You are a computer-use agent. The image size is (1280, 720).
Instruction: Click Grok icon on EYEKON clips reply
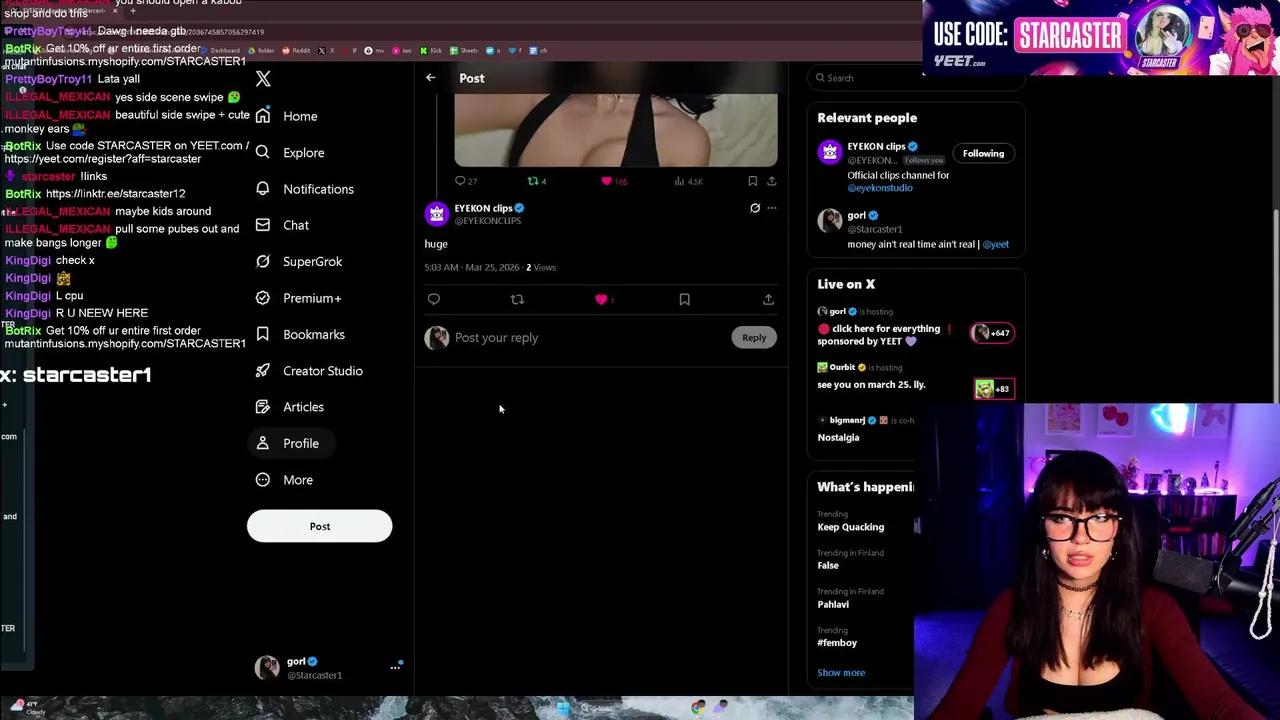click(755, 208)
